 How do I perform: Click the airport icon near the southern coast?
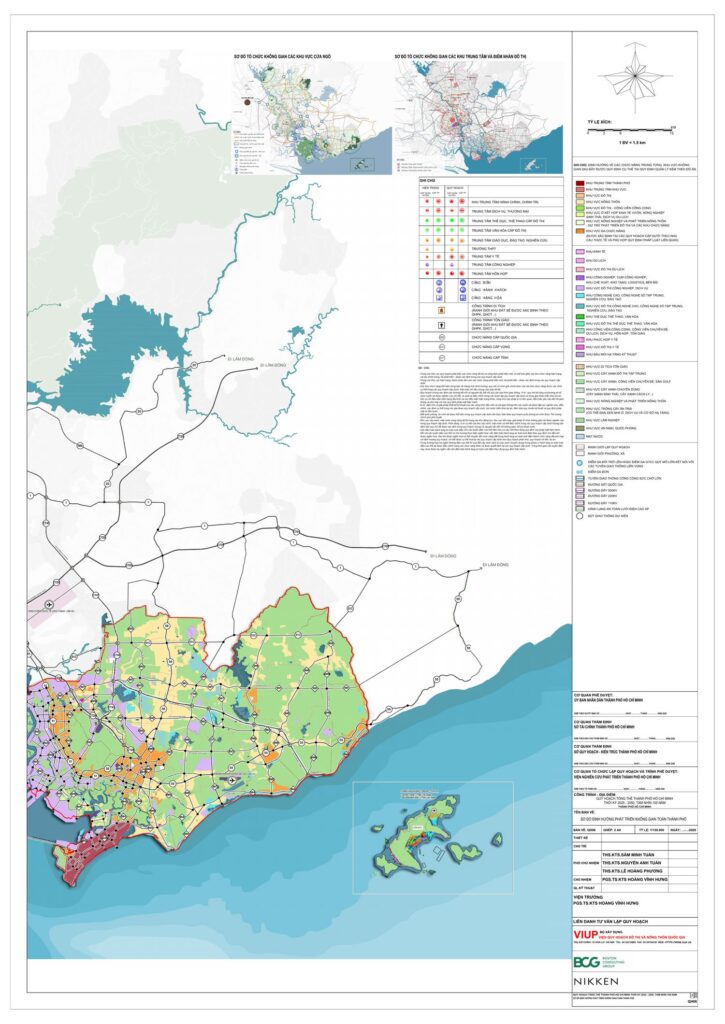coord(233,779)
